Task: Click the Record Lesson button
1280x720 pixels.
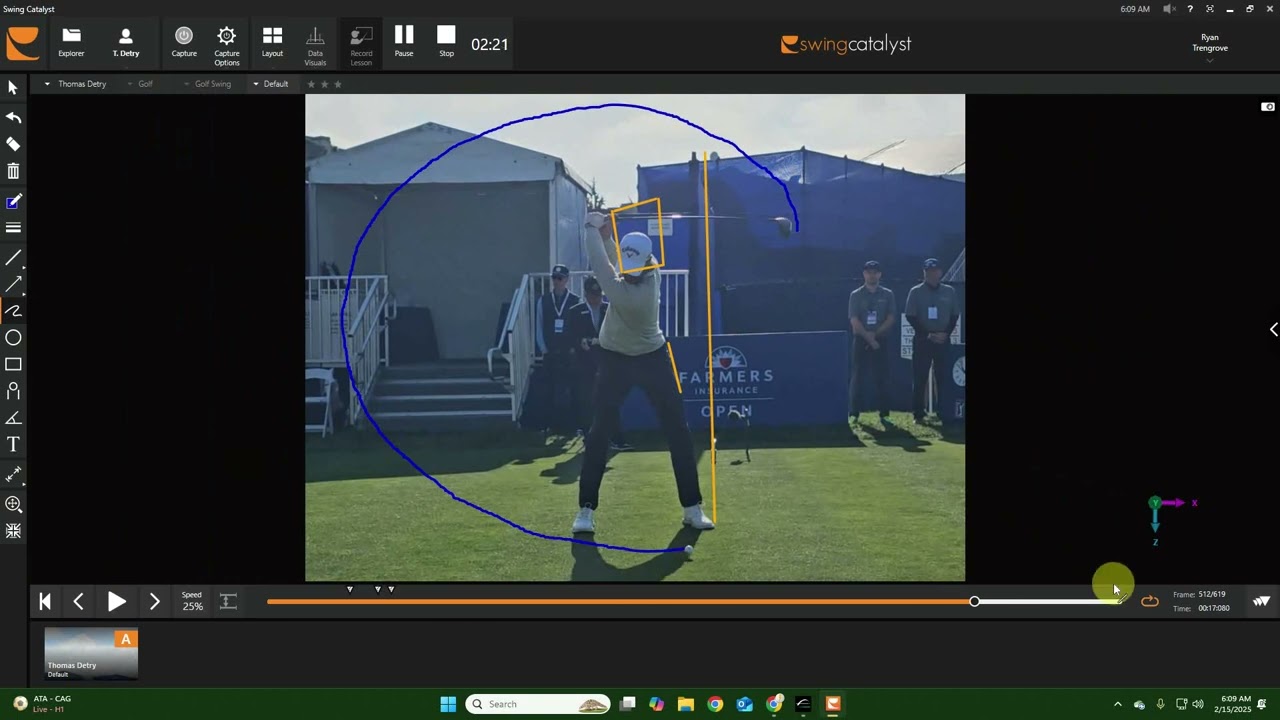Action: 361,46
